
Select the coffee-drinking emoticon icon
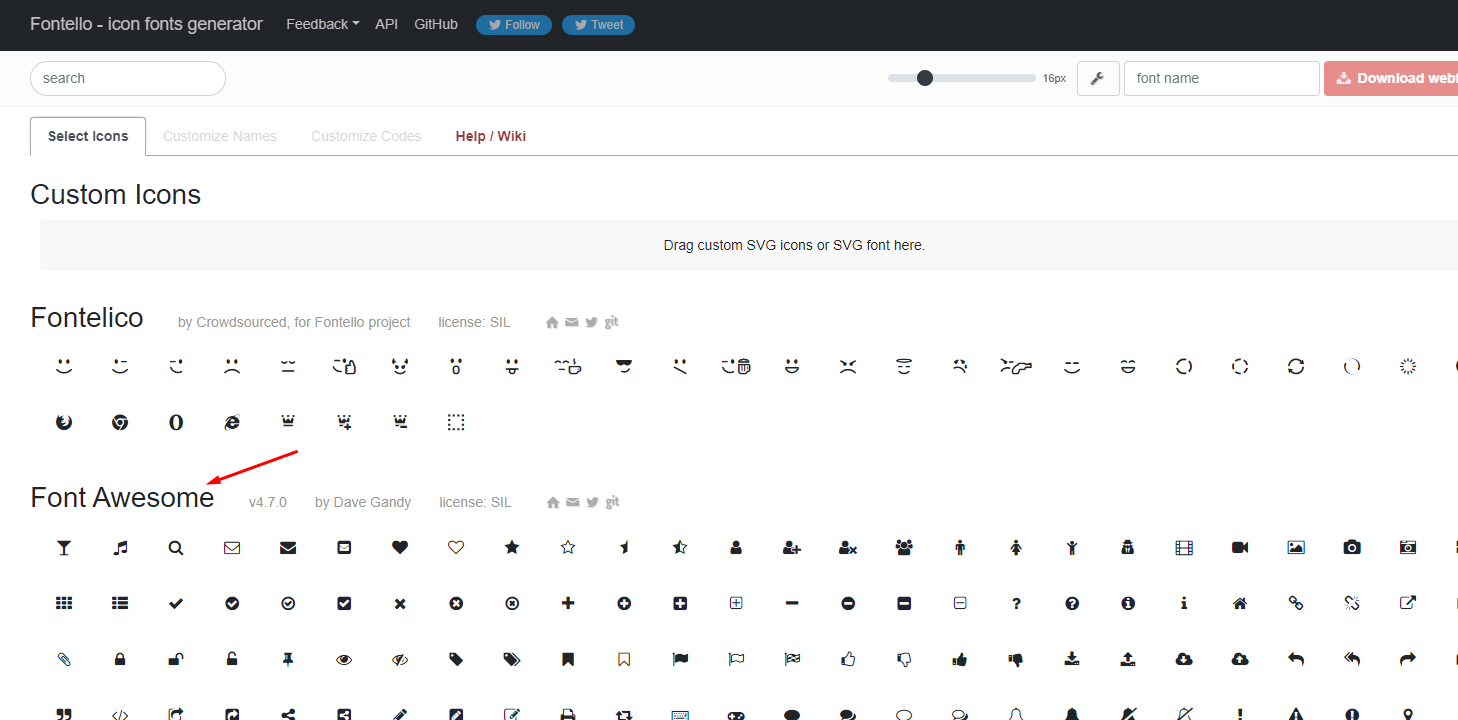point(568,367)
